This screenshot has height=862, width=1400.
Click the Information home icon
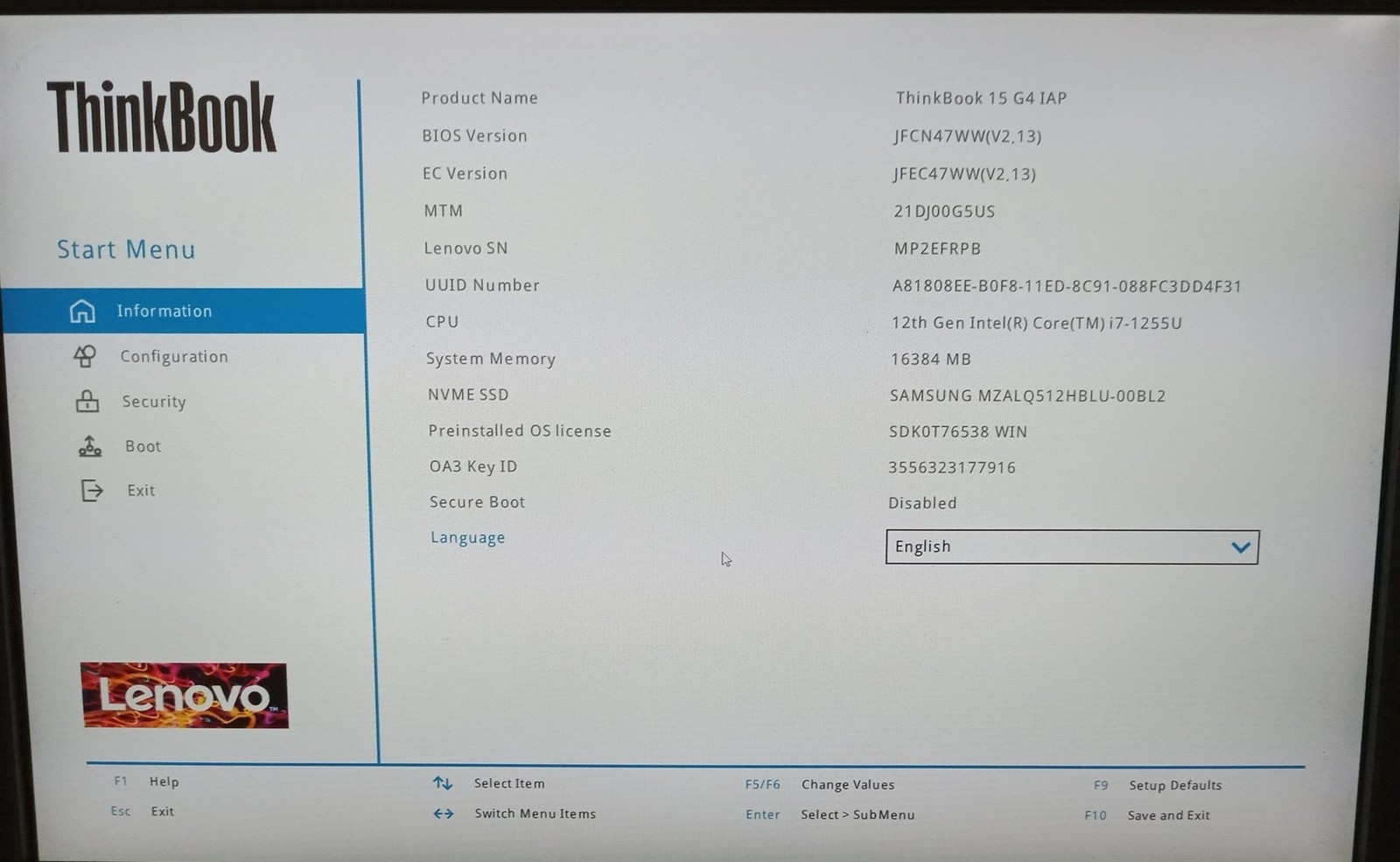click(82, 311)
